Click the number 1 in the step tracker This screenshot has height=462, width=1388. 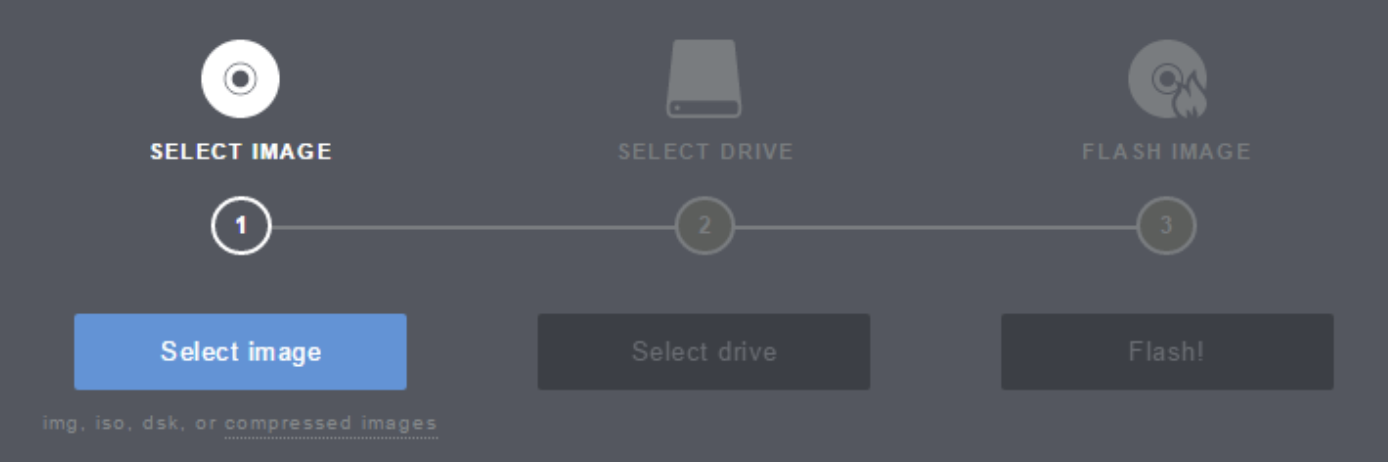(240, 226)
